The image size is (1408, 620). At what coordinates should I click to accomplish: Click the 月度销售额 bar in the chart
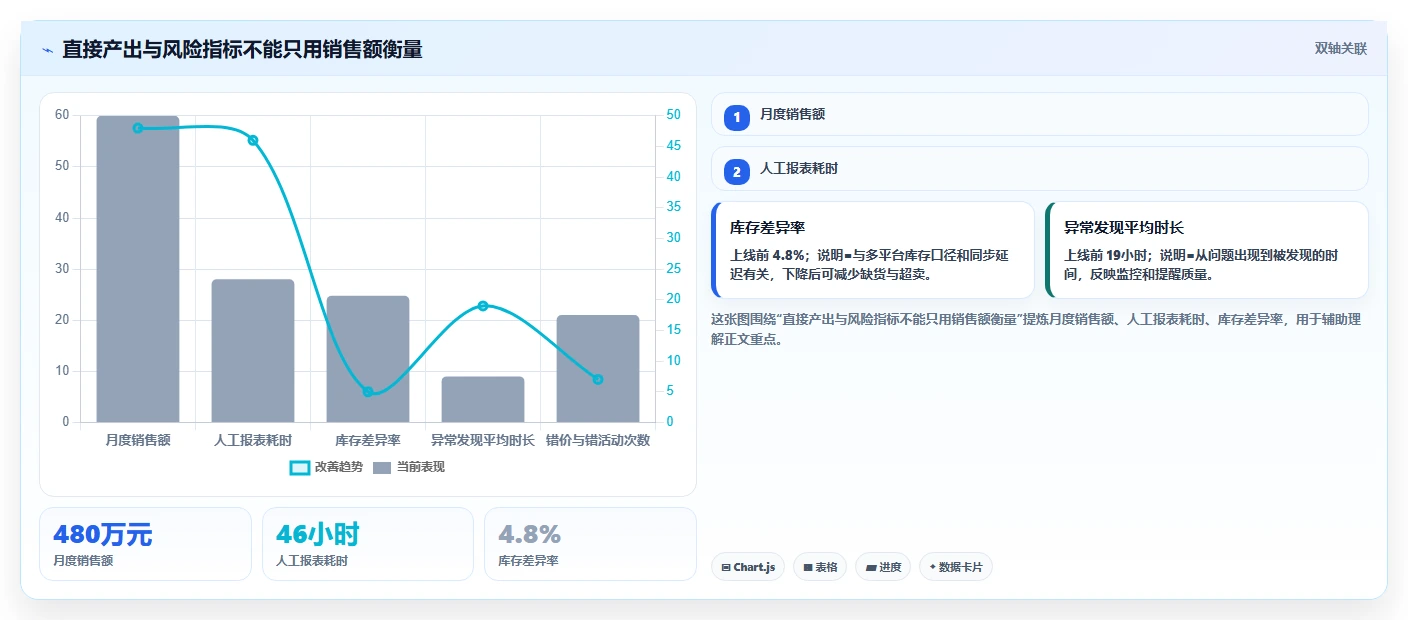pos(138,269)
